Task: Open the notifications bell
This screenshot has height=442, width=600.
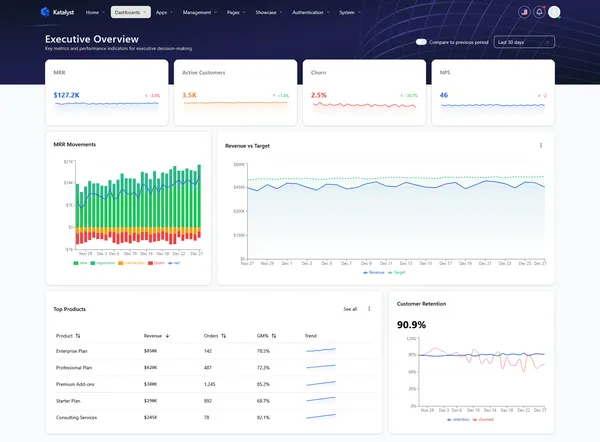Action: [x=539, y=12]
